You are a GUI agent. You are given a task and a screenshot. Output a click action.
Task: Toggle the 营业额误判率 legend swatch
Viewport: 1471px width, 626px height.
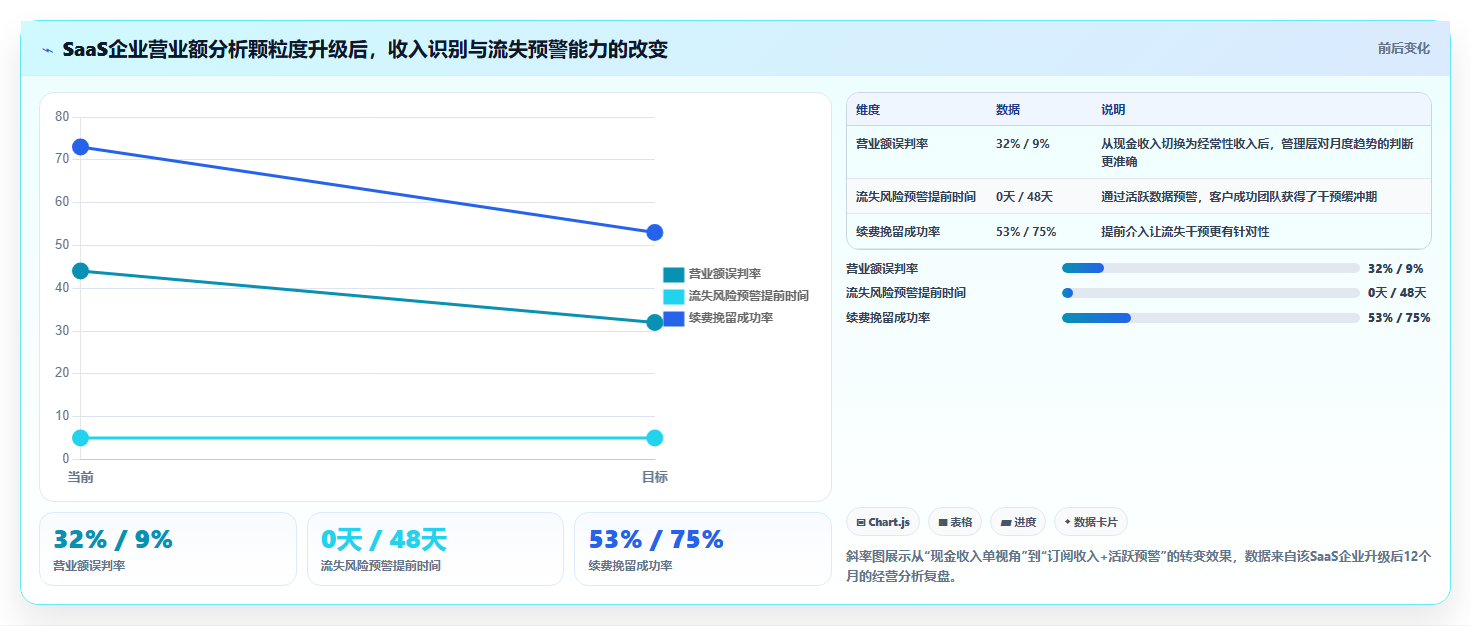pyautogui.click(x=674, y=274)
